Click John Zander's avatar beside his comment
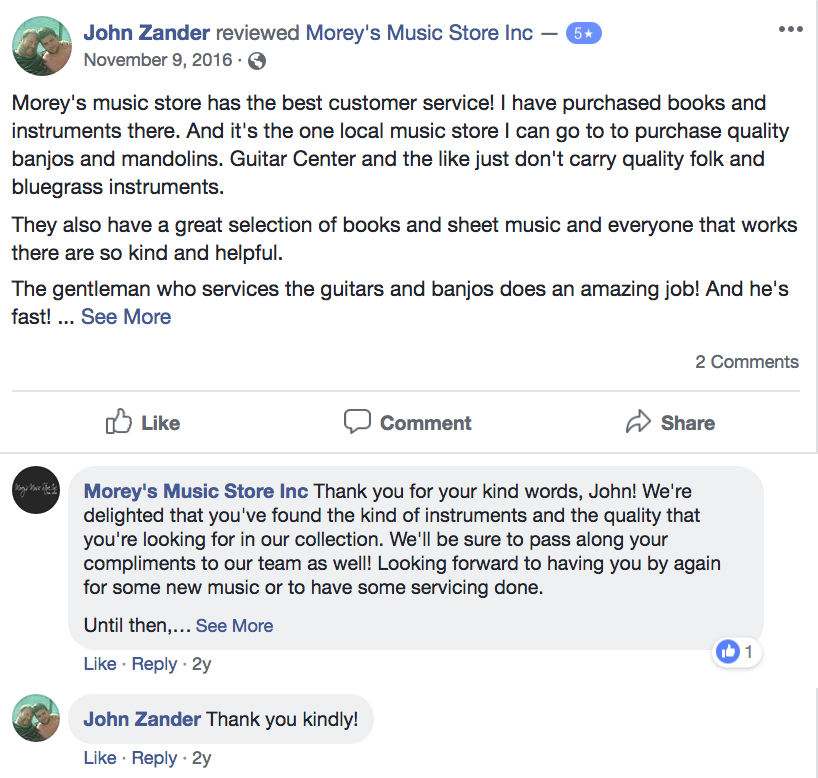This screenshot has width=818, height=778. point(36,719)
